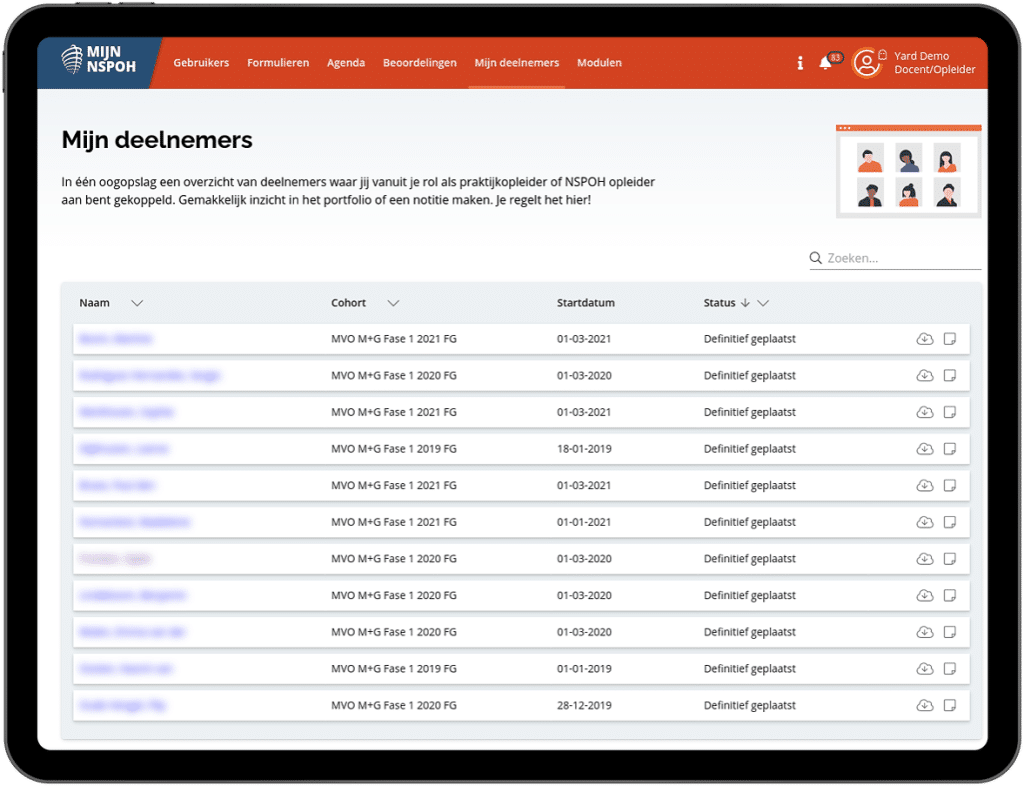The height and width of the screenshot is (786, 1024).
Task: Expand the Naam column filter chevron
Action: coord(137,303)
